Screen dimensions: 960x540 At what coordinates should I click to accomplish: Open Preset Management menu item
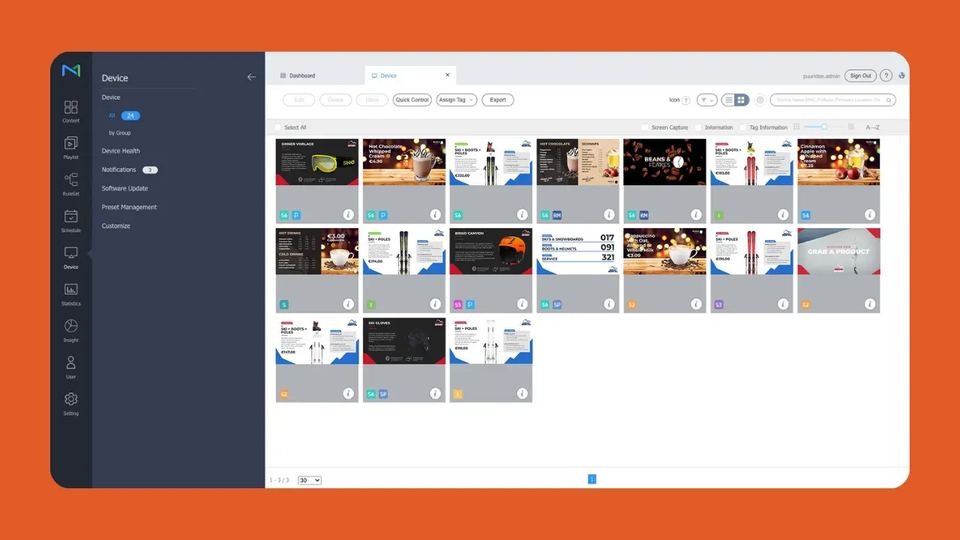tap(129, 207)
